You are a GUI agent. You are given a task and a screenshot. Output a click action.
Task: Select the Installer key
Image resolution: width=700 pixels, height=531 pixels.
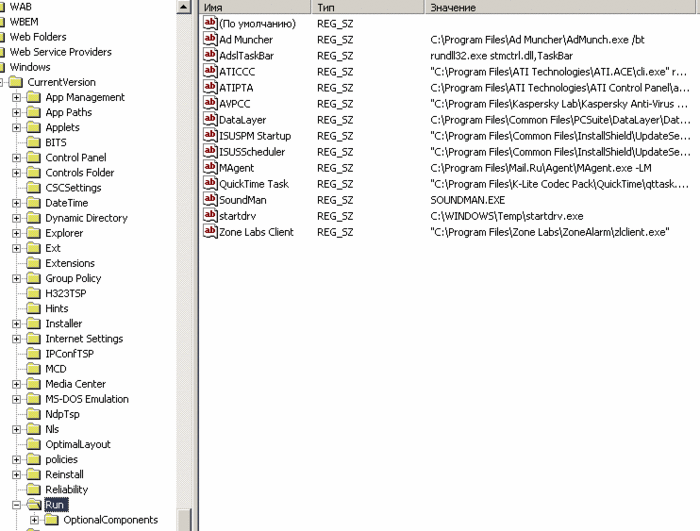click(63, 323)
